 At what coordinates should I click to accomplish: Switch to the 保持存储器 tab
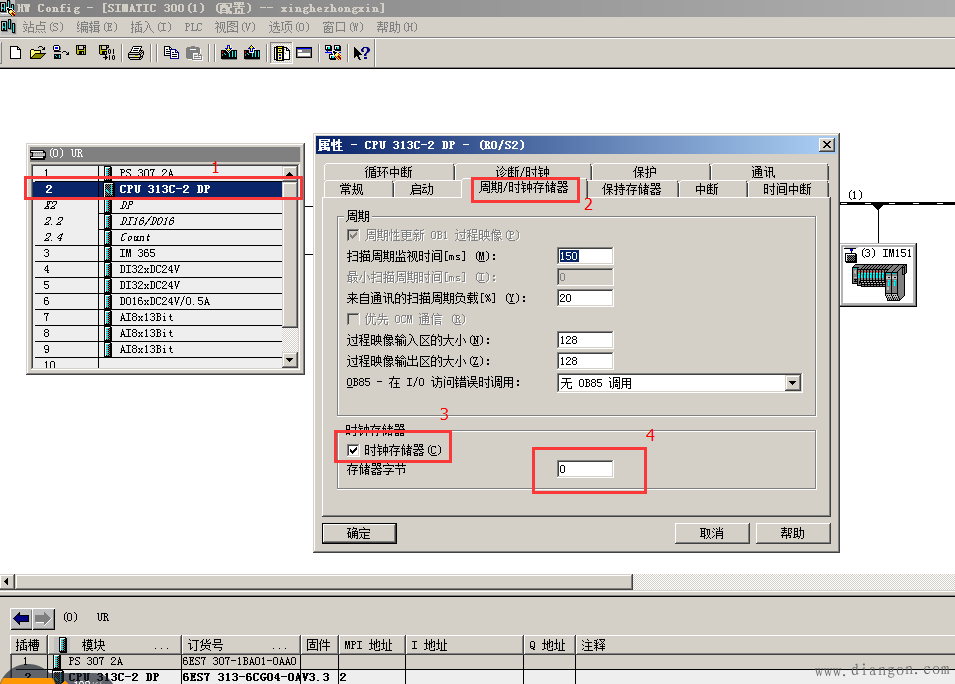click(x=631, y=189)
